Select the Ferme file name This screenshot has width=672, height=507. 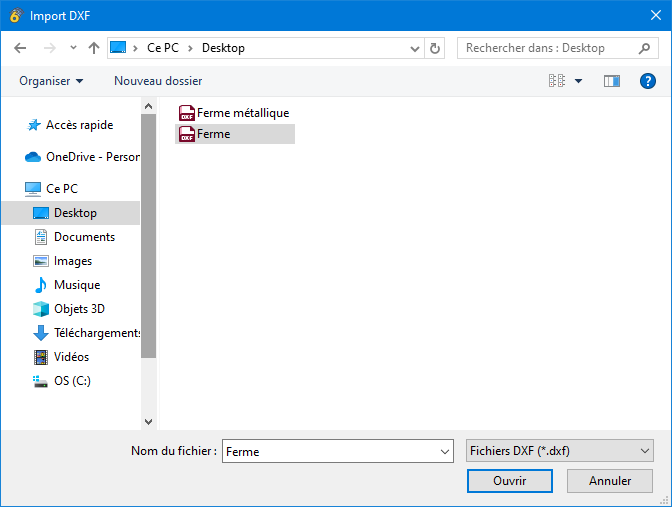[213, 134]
